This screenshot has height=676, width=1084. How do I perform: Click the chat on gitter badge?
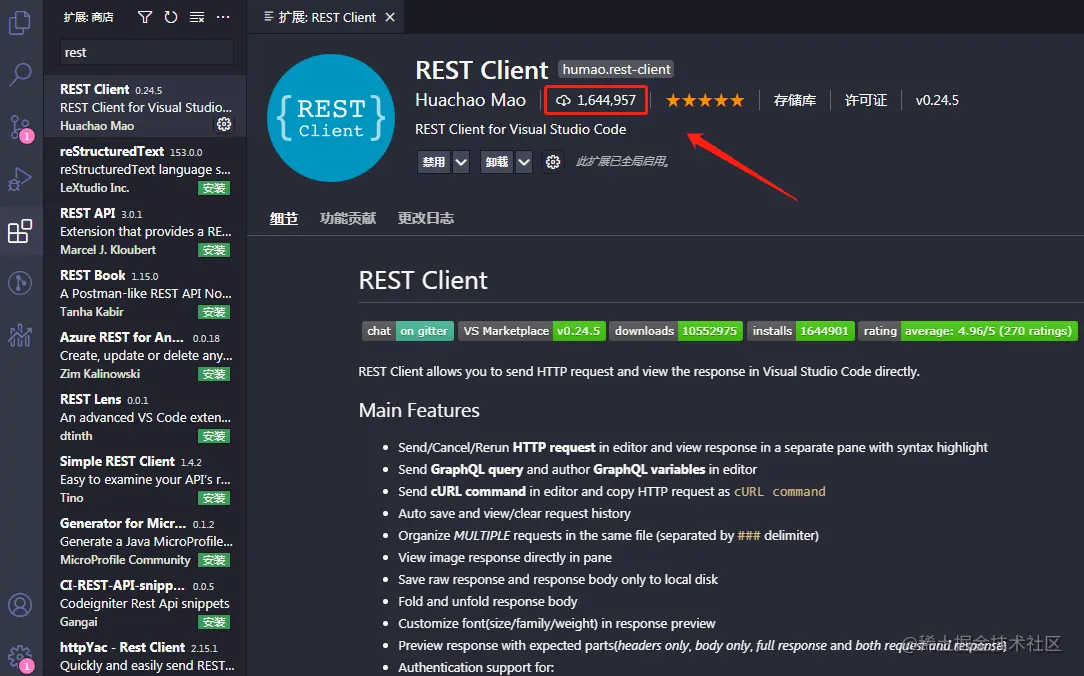point(408,331)
